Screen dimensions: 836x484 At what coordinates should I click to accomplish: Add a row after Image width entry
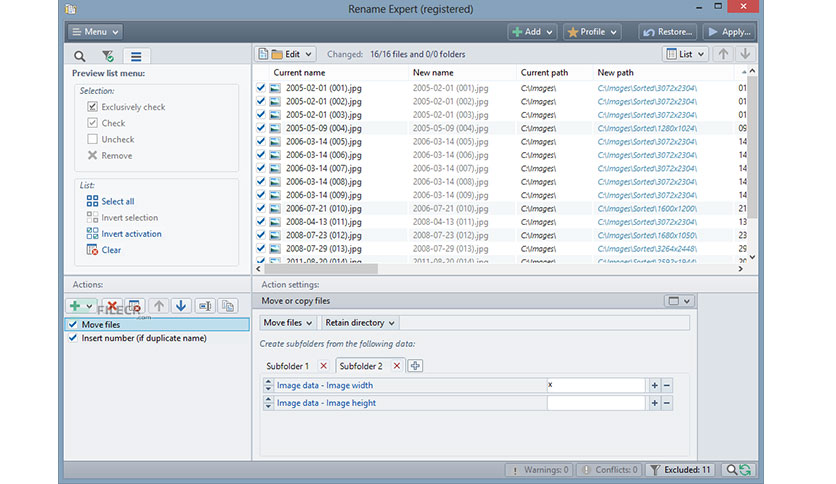click(x=654, y=385)
